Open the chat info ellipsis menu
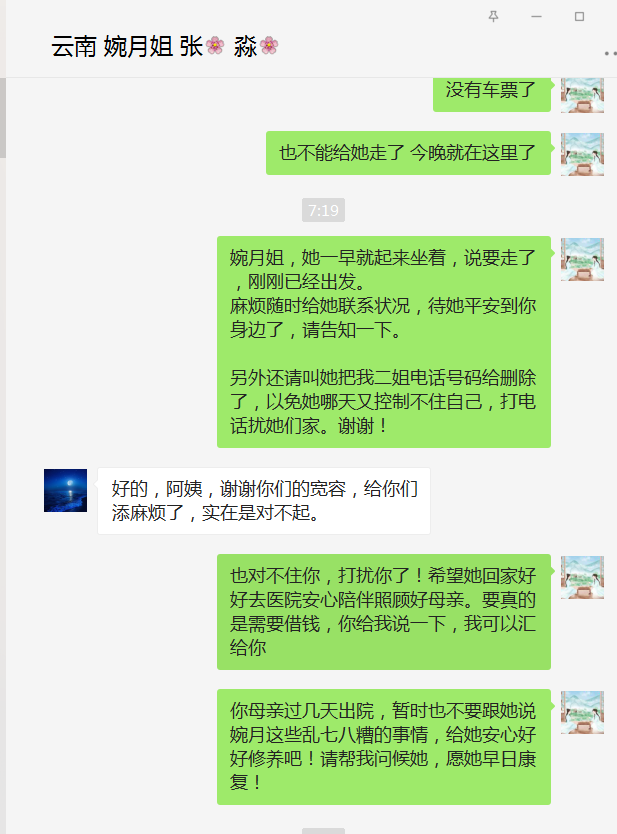 (x=611, y=53)
